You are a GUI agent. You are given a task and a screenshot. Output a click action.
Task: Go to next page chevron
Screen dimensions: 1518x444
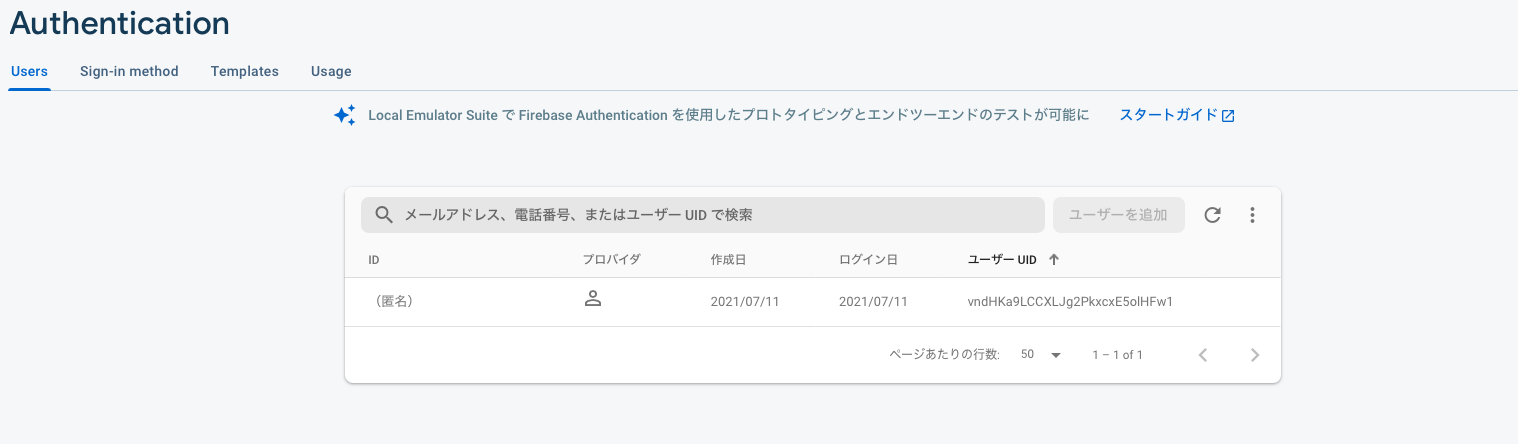[1255, 355]
